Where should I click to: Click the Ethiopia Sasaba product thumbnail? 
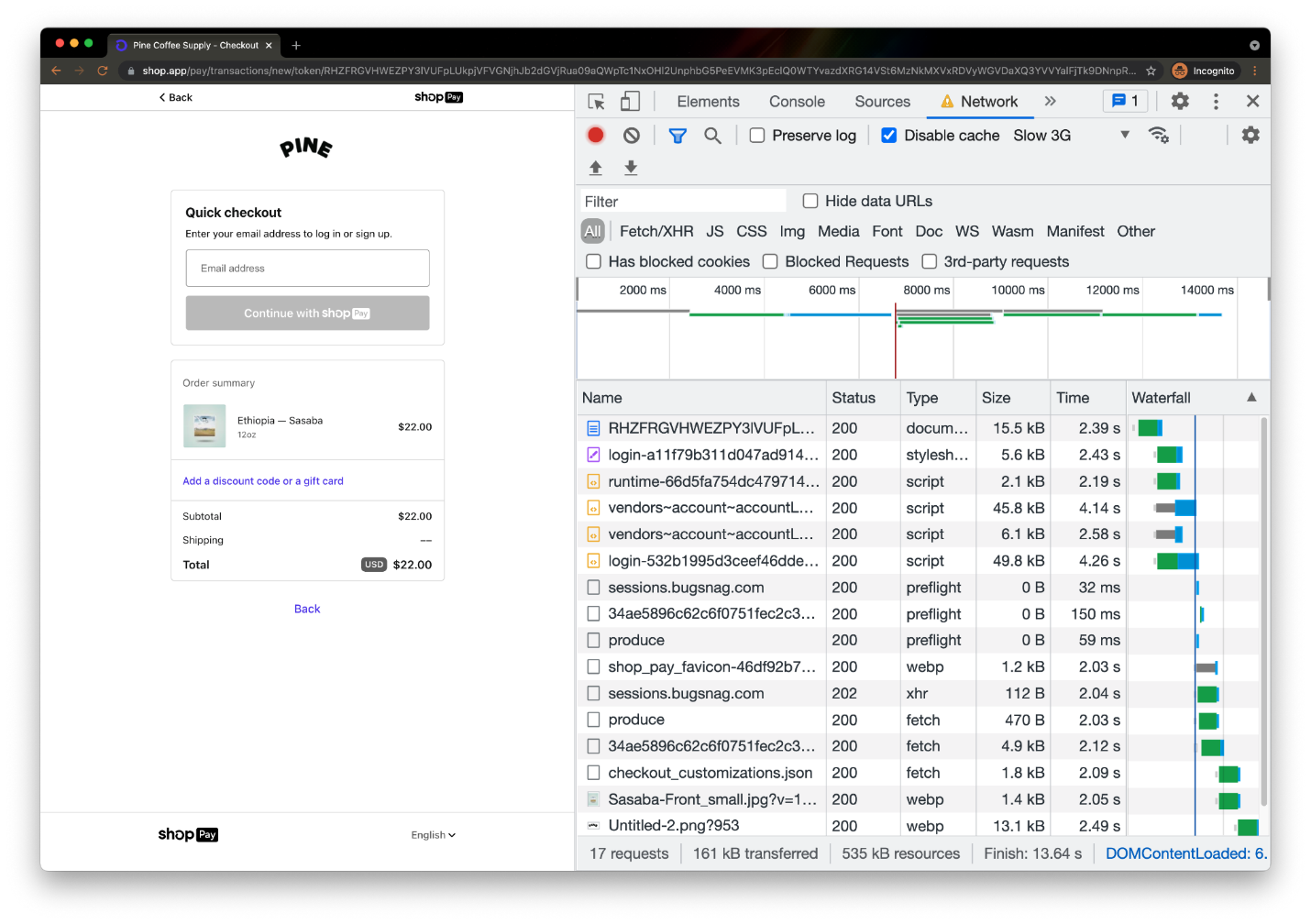pyautogui.click(x=204, y=426)
